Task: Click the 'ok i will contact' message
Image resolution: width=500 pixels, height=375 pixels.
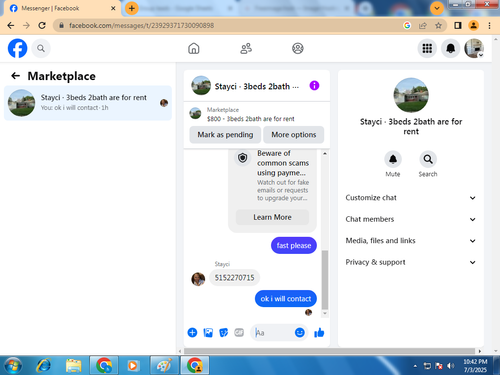Action: (x=286, y=299)
